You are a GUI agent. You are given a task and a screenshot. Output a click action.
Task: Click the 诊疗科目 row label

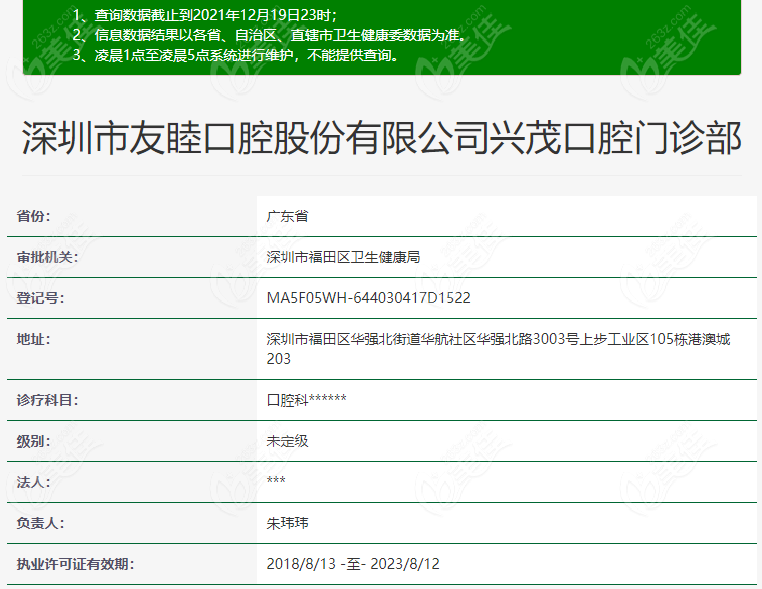[x=47, y=400]
